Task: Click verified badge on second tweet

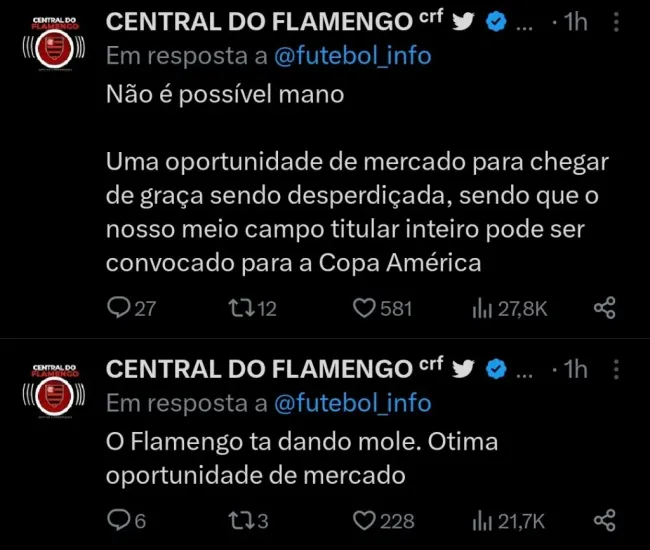Action: pos(495,369)
